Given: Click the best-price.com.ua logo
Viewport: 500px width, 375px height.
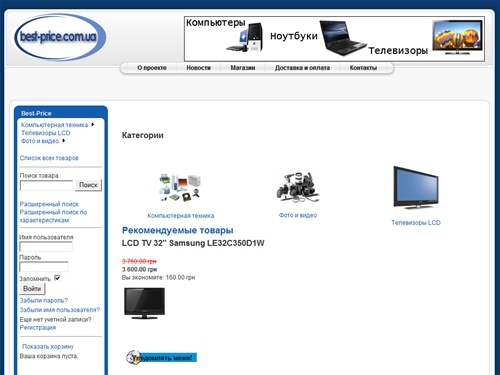Looking at the screenshot, I should (60, 37).
